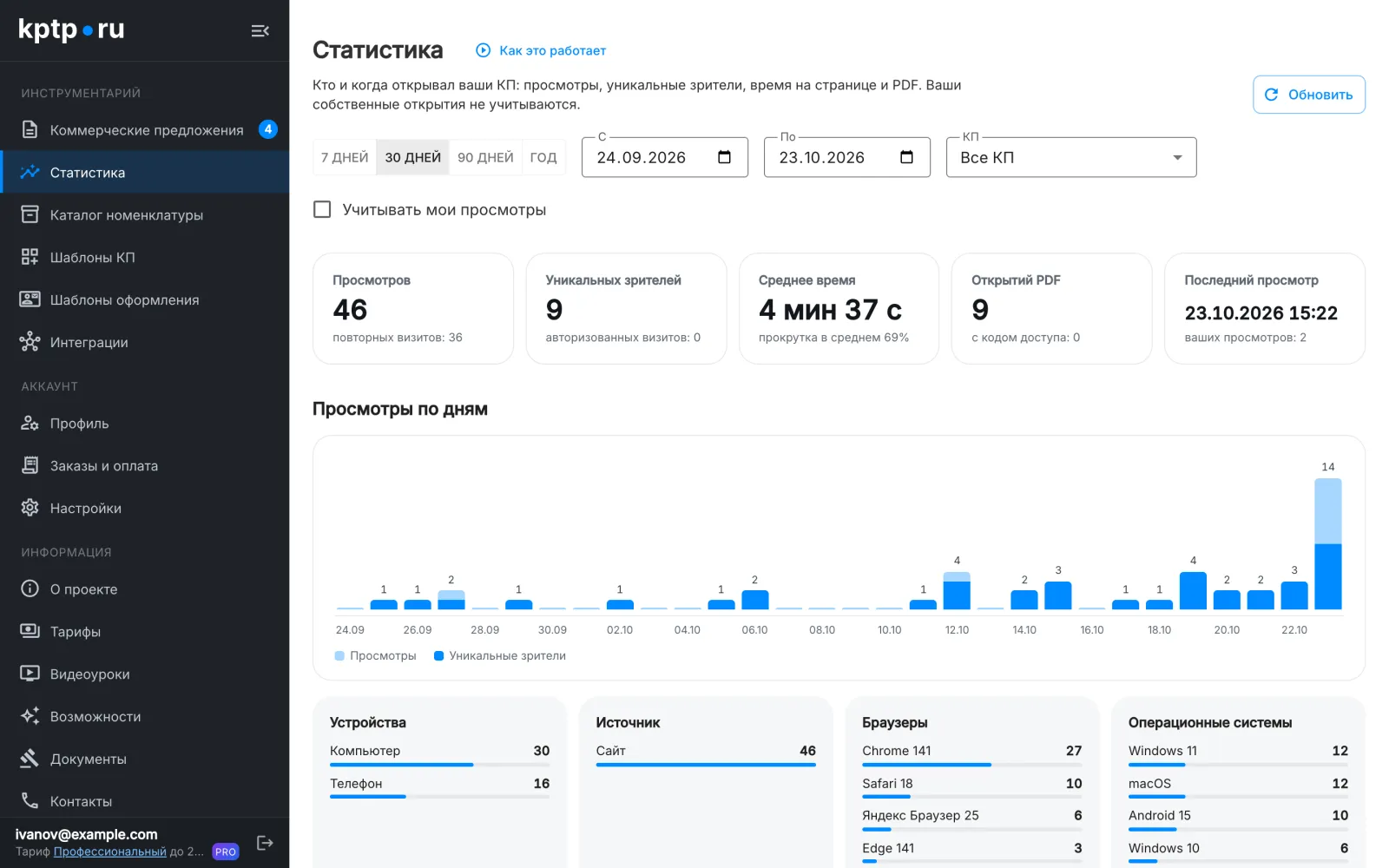1389x868 pixels.
Task: Click the end date field 23.10.2026
Action: (x=847, y=157)
